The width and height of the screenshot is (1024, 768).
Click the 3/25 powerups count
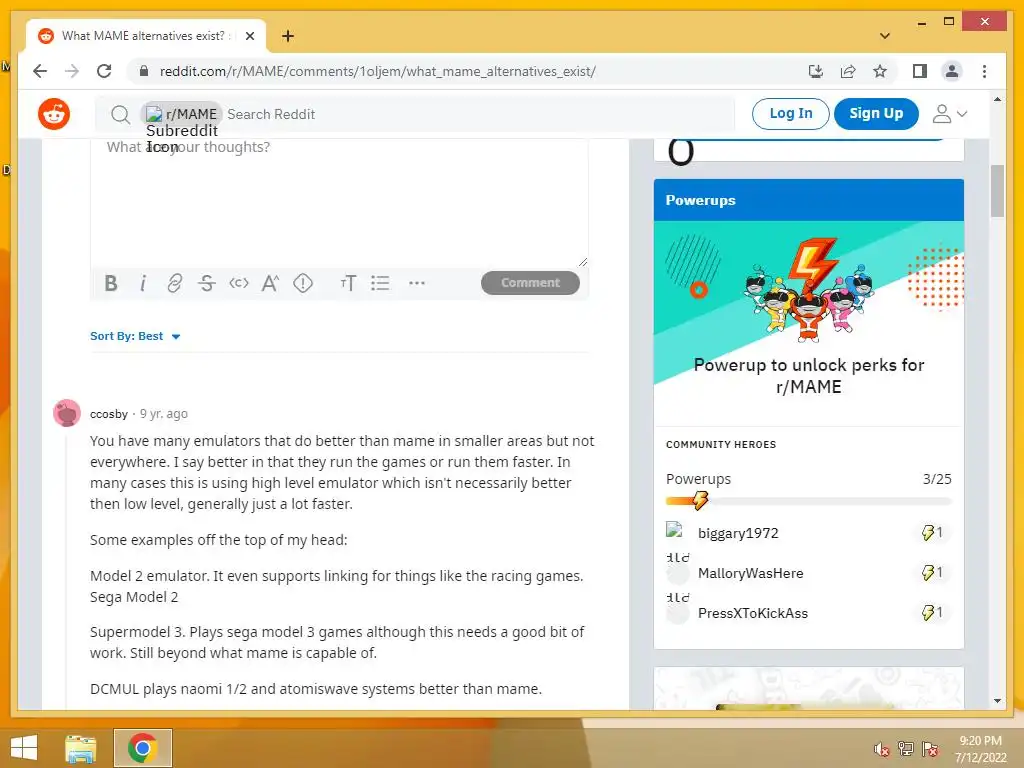pos(936,479)
